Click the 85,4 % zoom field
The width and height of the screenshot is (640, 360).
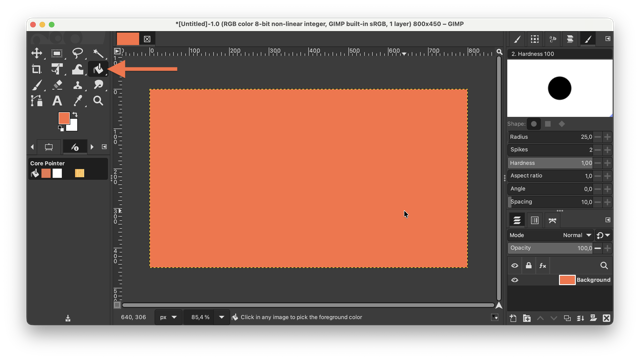click(x=200, y=317)
